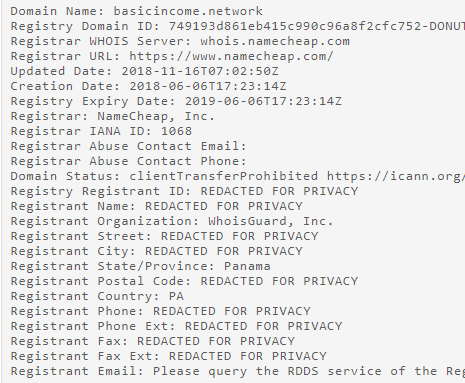Click the Registry Registrant ID line

click(184, 191)
